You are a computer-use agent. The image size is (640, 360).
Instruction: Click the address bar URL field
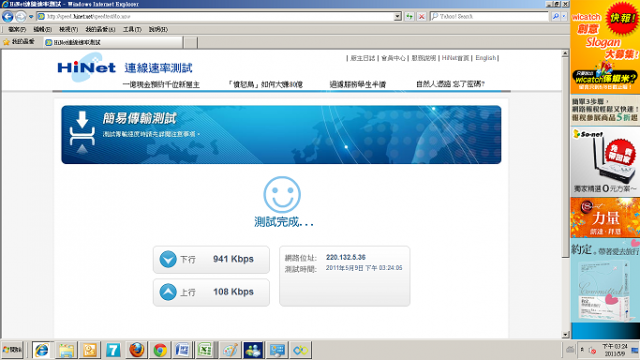[215, 16]
